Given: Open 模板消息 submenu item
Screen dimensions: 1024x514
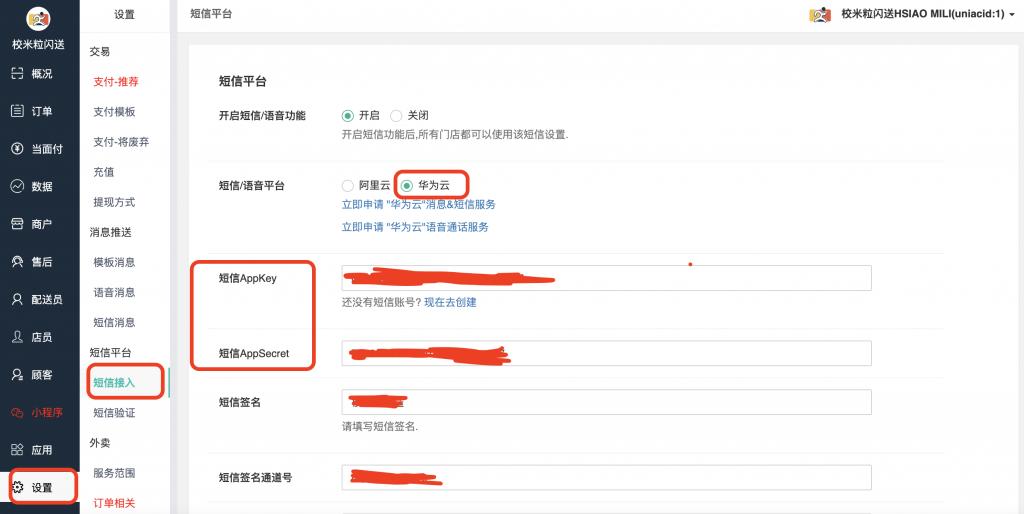Looking at the screenshot, I should tap(114, 262).
